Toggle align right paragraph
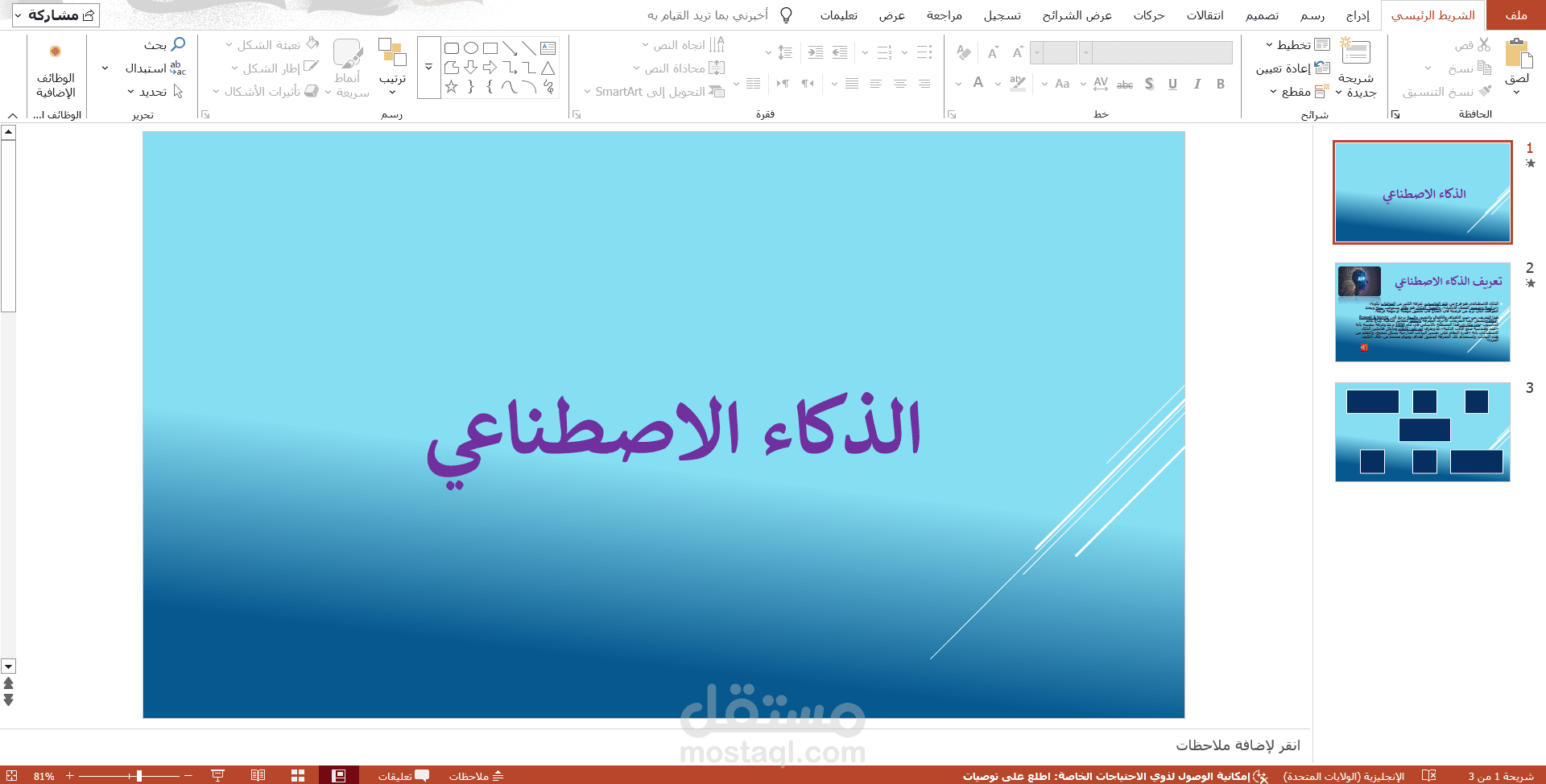 coord(924,84)
